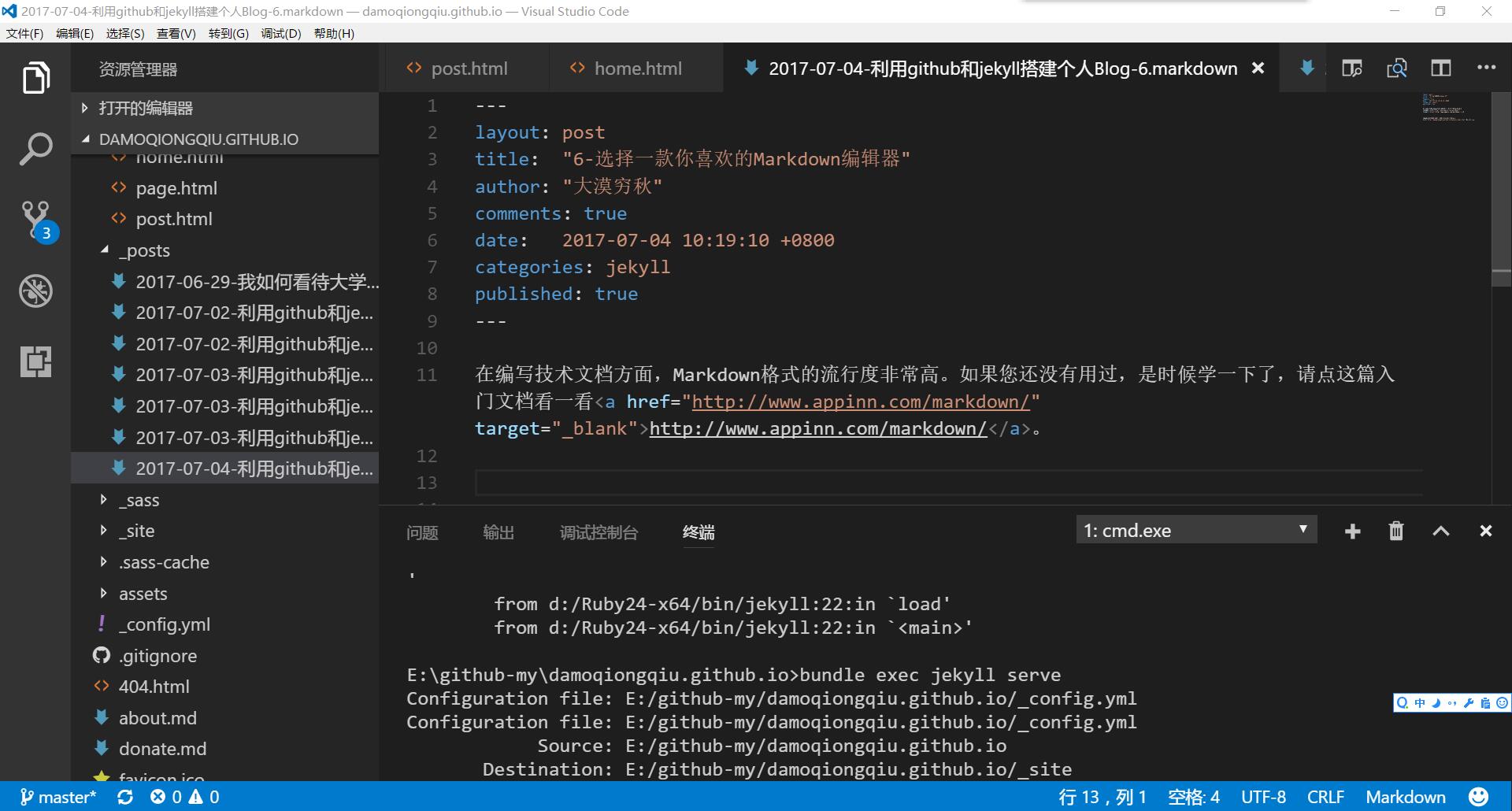Click the master* branch indicator
The height and width of the screenshot is (811, 1512).
(57, 797)
